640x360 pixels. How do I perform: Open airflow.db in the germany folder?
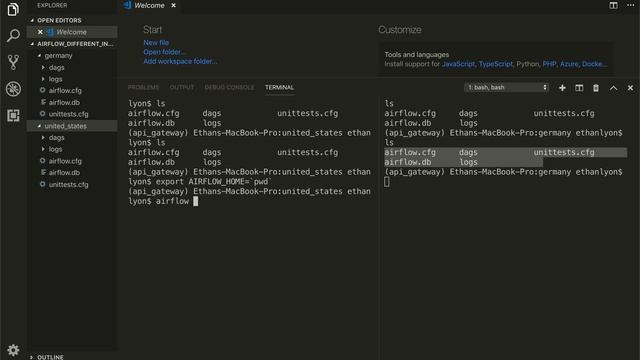click(x=64, y=102)
